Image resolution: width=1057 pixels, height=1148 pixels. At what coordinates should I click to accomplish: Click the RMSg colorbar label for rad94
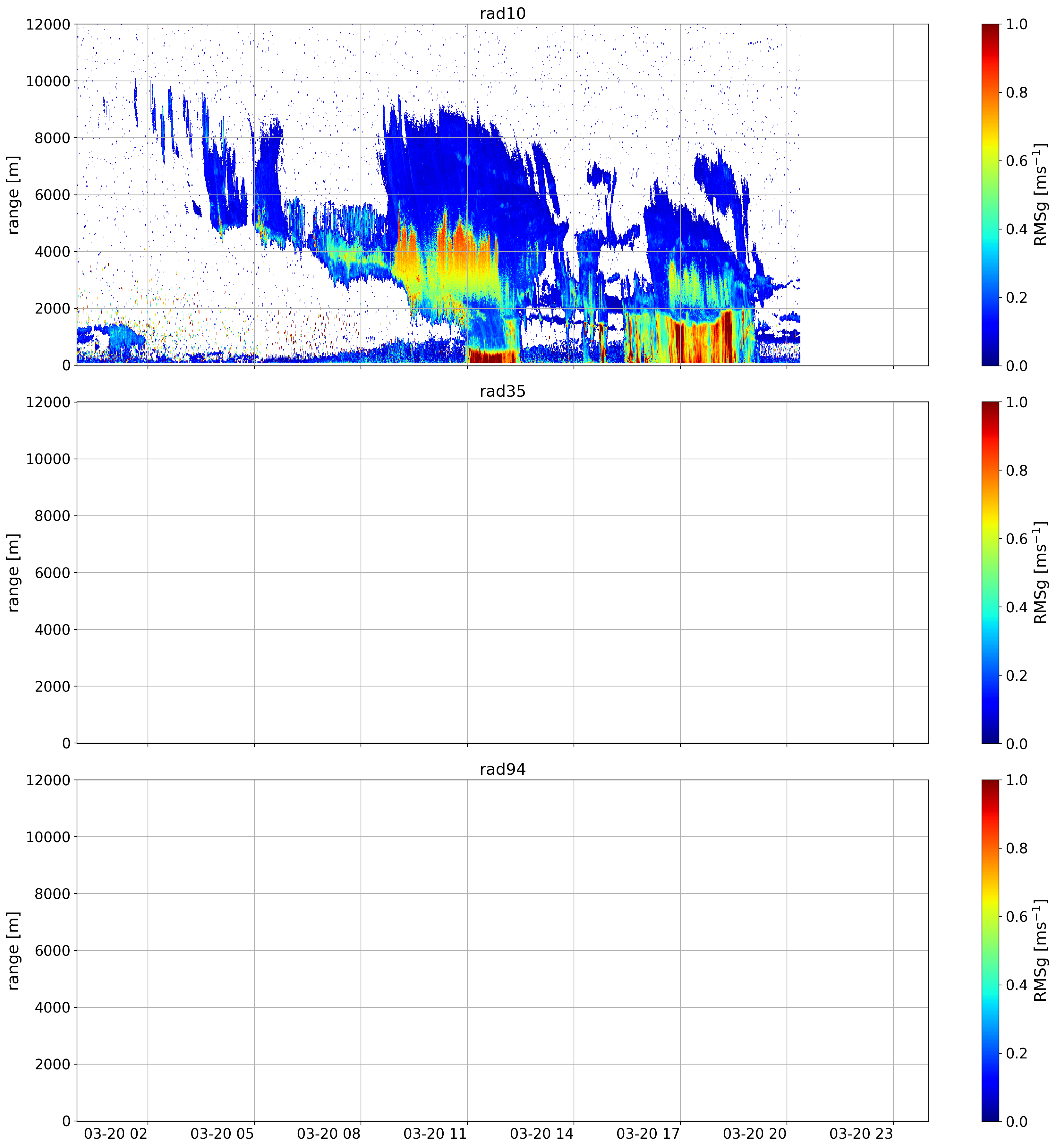tap(1040, 951)
